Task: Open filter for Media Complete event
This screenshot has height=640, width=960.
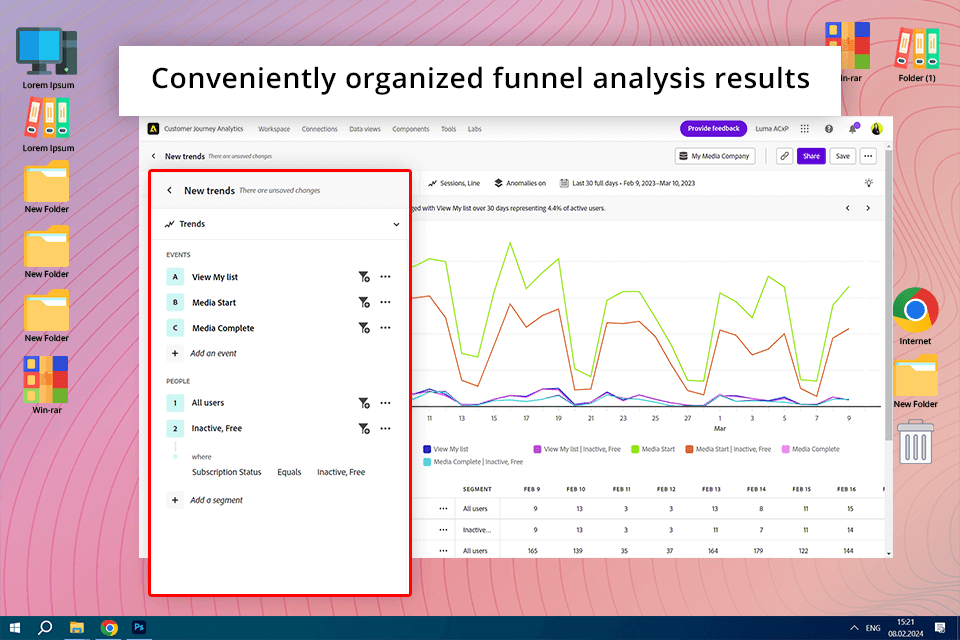Action: tap(364, 328)
